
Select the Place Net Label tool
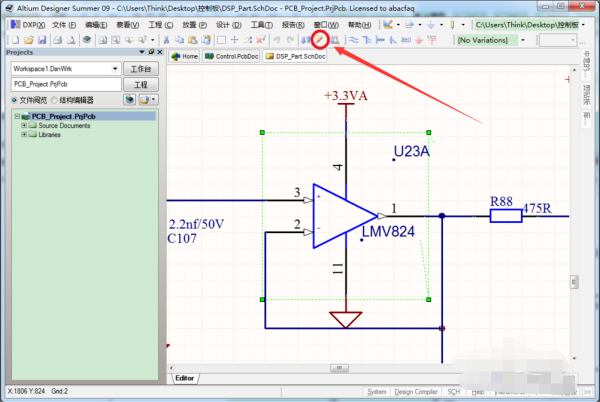[x=406, y=40]
